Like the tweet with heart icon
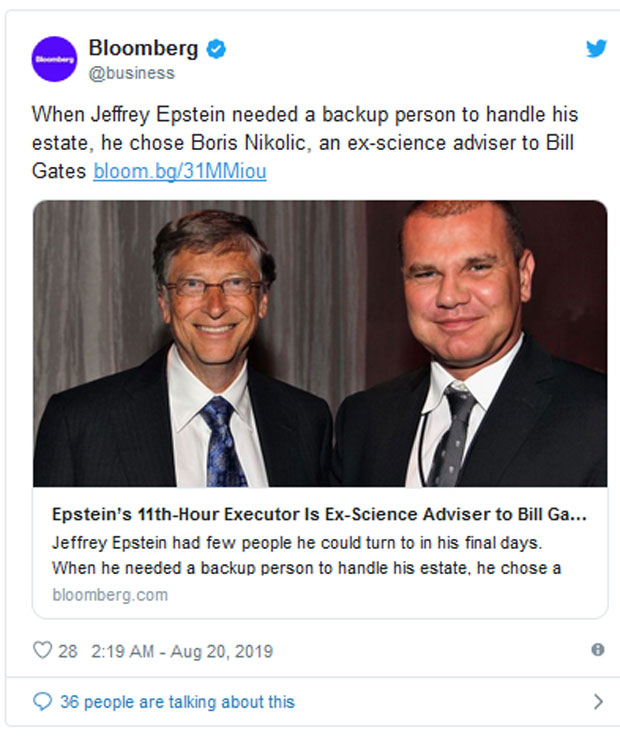620x741 pixels. coord(42,651)
